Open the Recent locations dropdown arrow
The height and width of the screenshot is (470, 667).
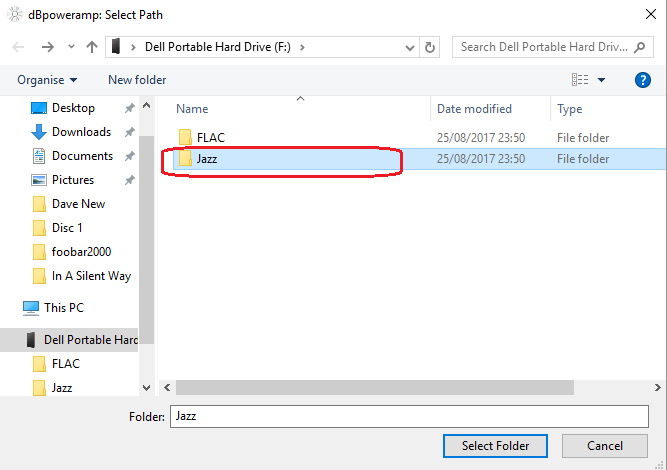[70, 47]
